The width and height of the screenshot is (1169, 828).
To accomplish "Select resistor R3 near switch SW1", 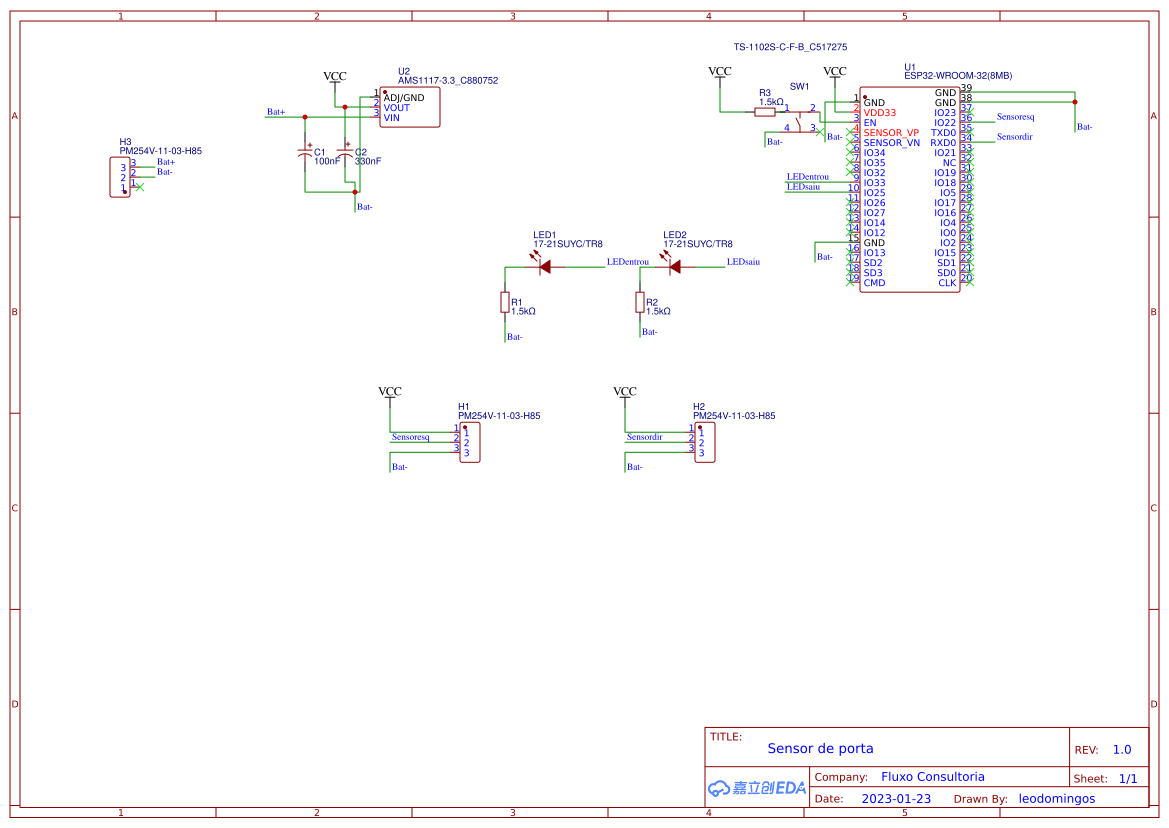I will (765, 112).
